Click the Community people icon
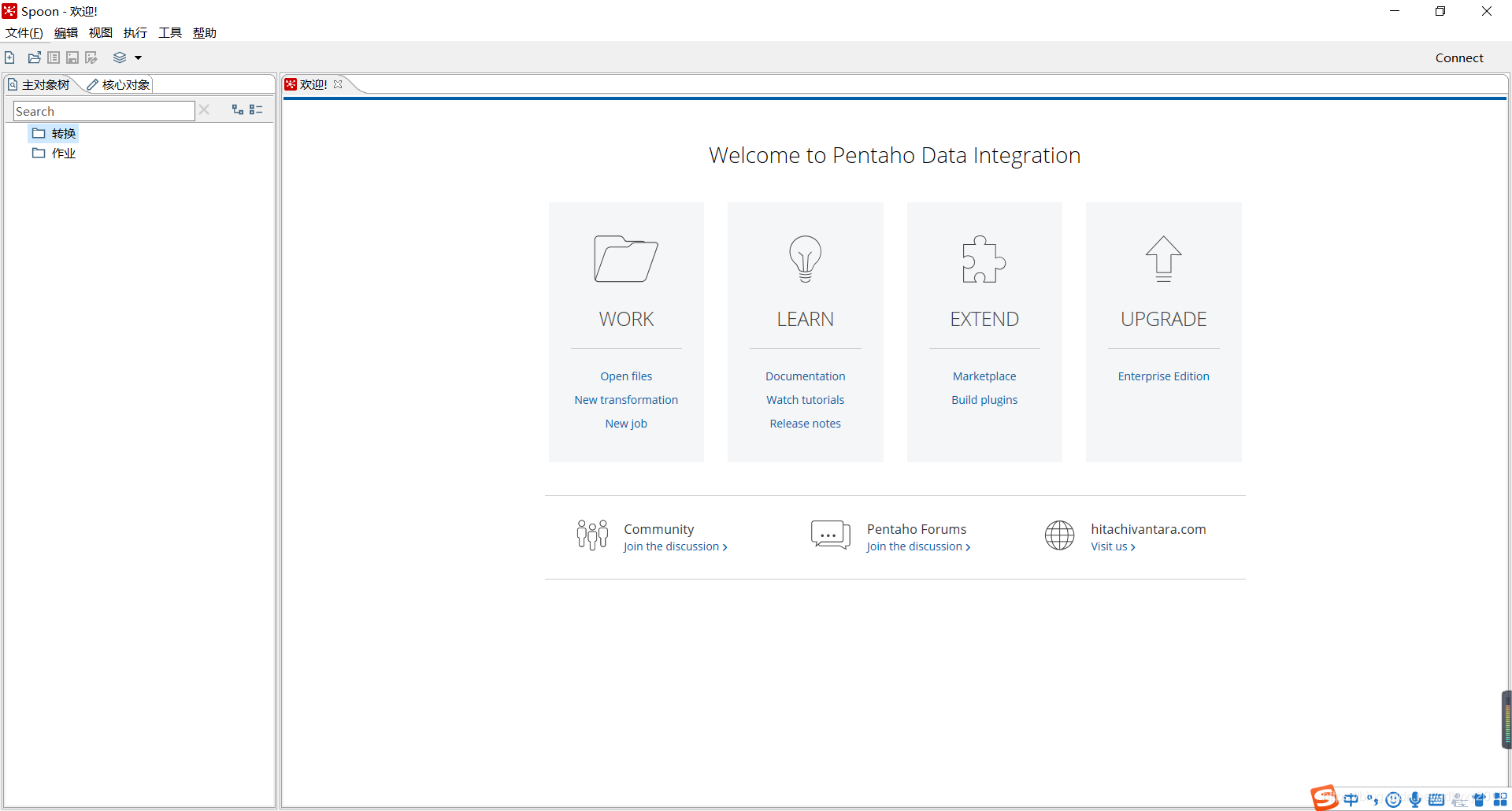 [x=592, y=535]
